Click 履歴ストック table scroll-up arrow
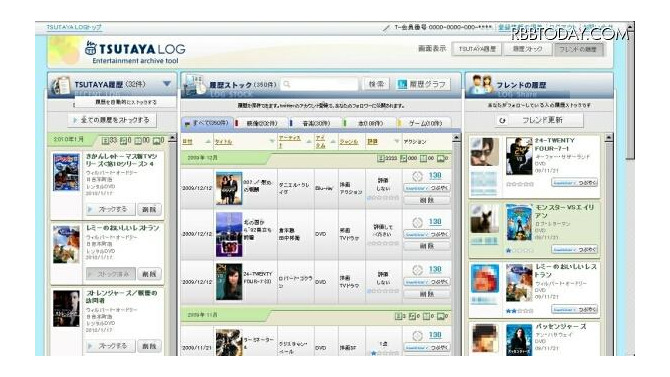 pyautogui.click(x=456, y=138)
